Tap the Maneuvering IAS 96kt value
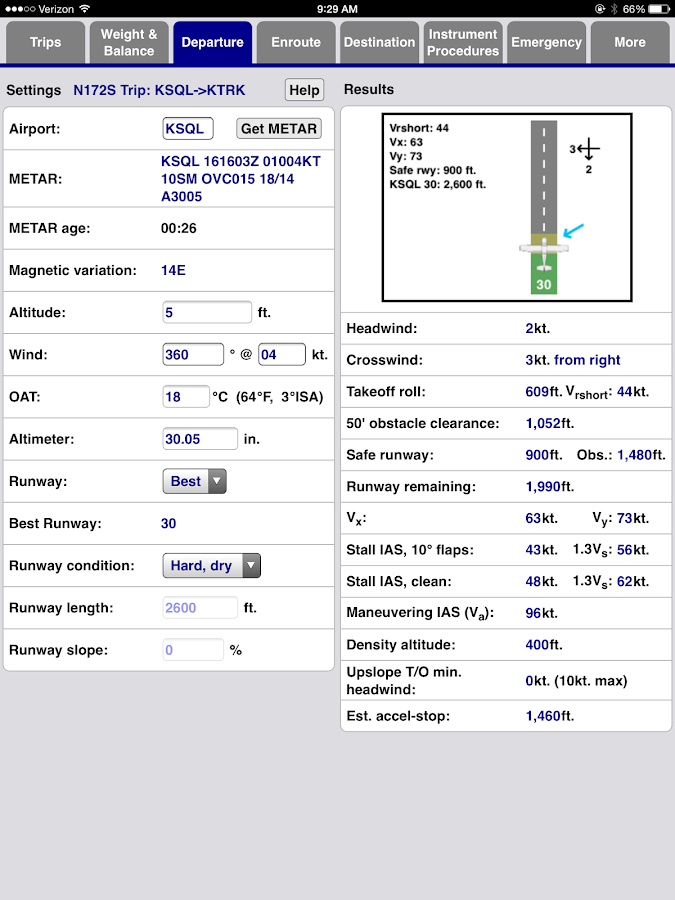Image resolution: width=675 pixels, height=900 pixels. click(541, 613)
